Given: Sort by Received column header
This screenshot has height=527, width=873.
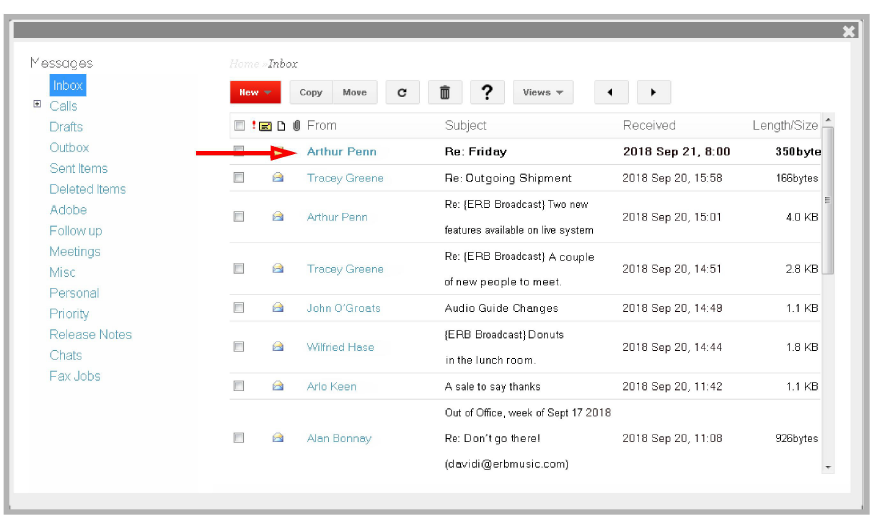Looking at the screenshot, I should pos(649,126).
